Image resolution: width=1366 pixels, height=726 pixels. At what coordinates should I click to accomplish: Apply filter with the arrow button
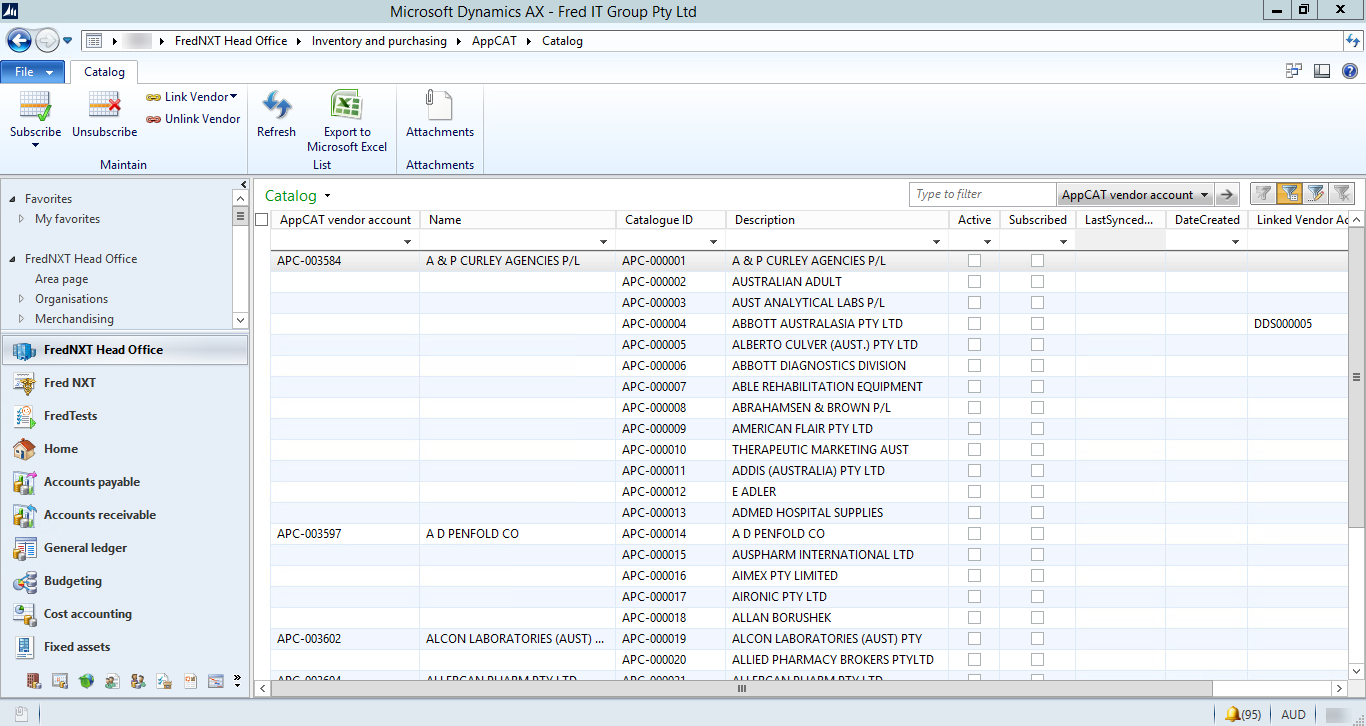pos(1228,195)
